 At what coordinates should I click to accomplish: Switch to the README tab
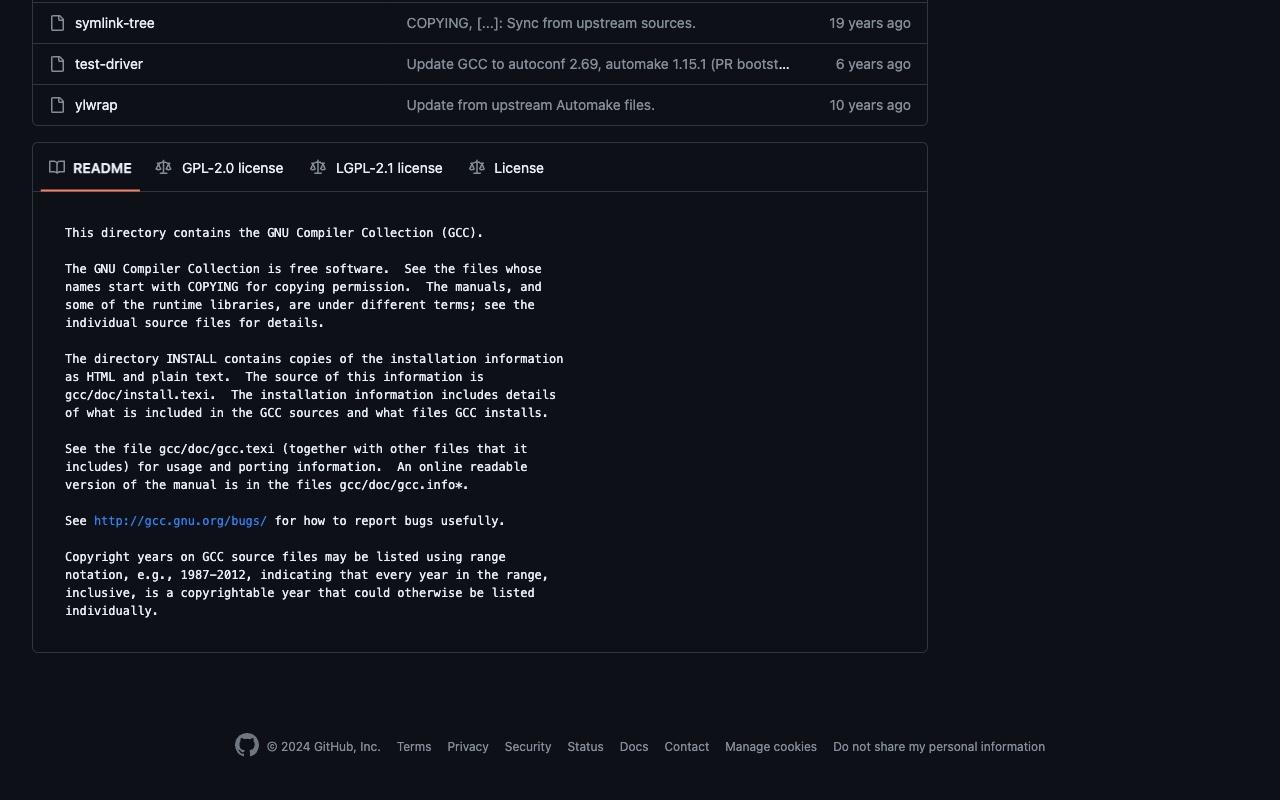click(x=90, y=168)
